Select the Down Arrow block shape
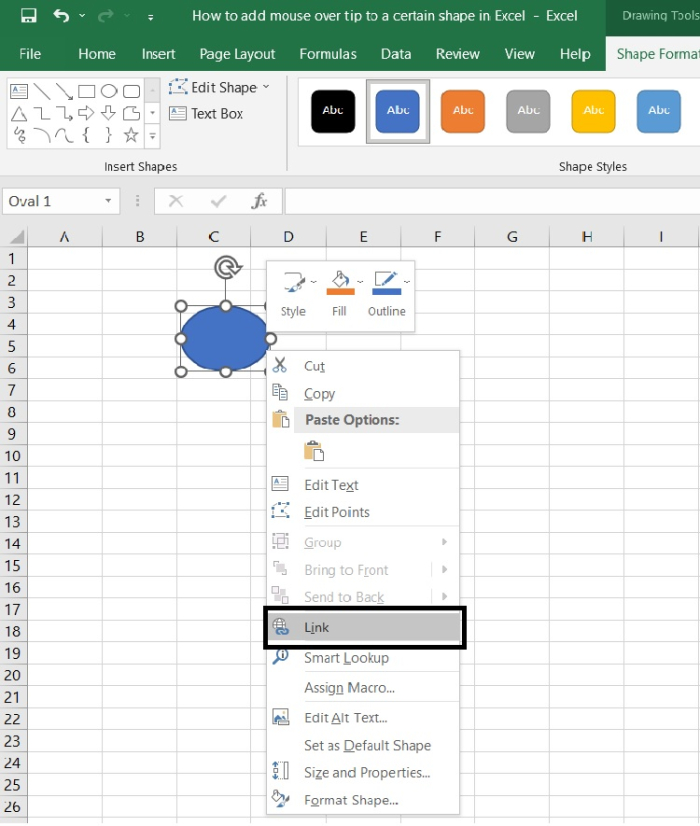700x826 pixels. (109, 113)
